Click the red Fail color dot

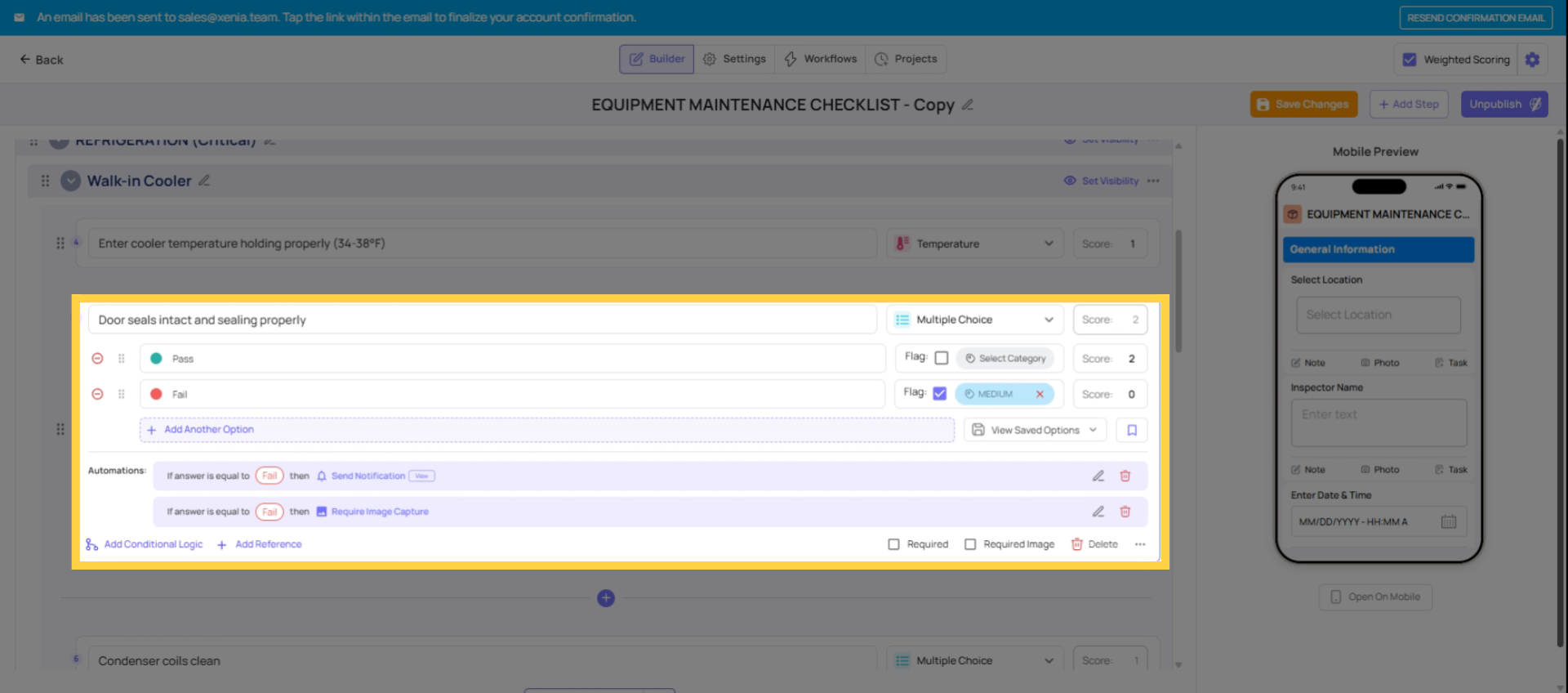coord(156,394)
